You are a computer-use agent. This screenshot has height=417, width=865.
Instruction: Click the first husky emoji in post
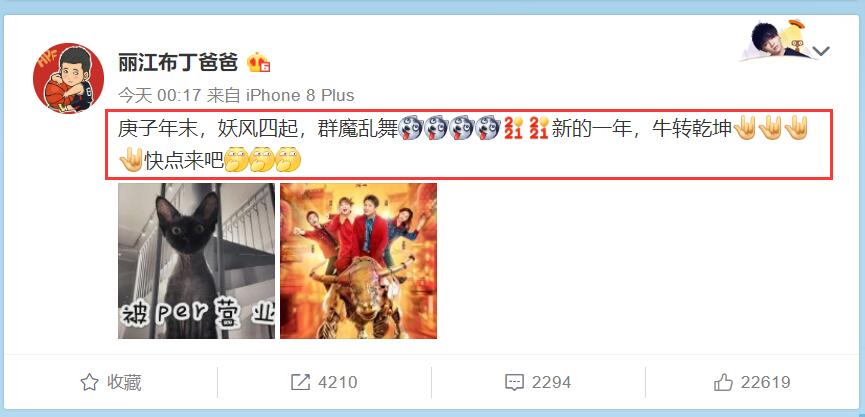click(x=410, y=129)
